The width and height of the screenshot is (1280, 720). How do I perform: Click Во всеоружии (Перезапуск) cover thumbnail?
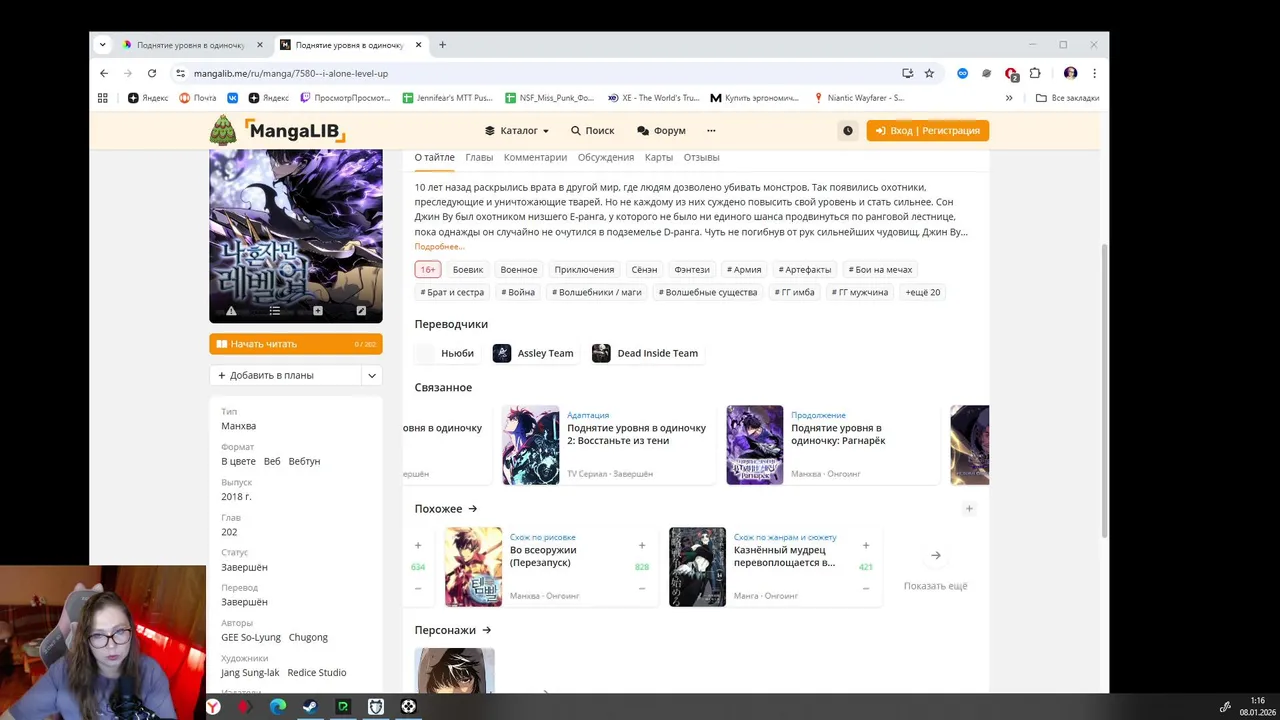tap(474, 567)
